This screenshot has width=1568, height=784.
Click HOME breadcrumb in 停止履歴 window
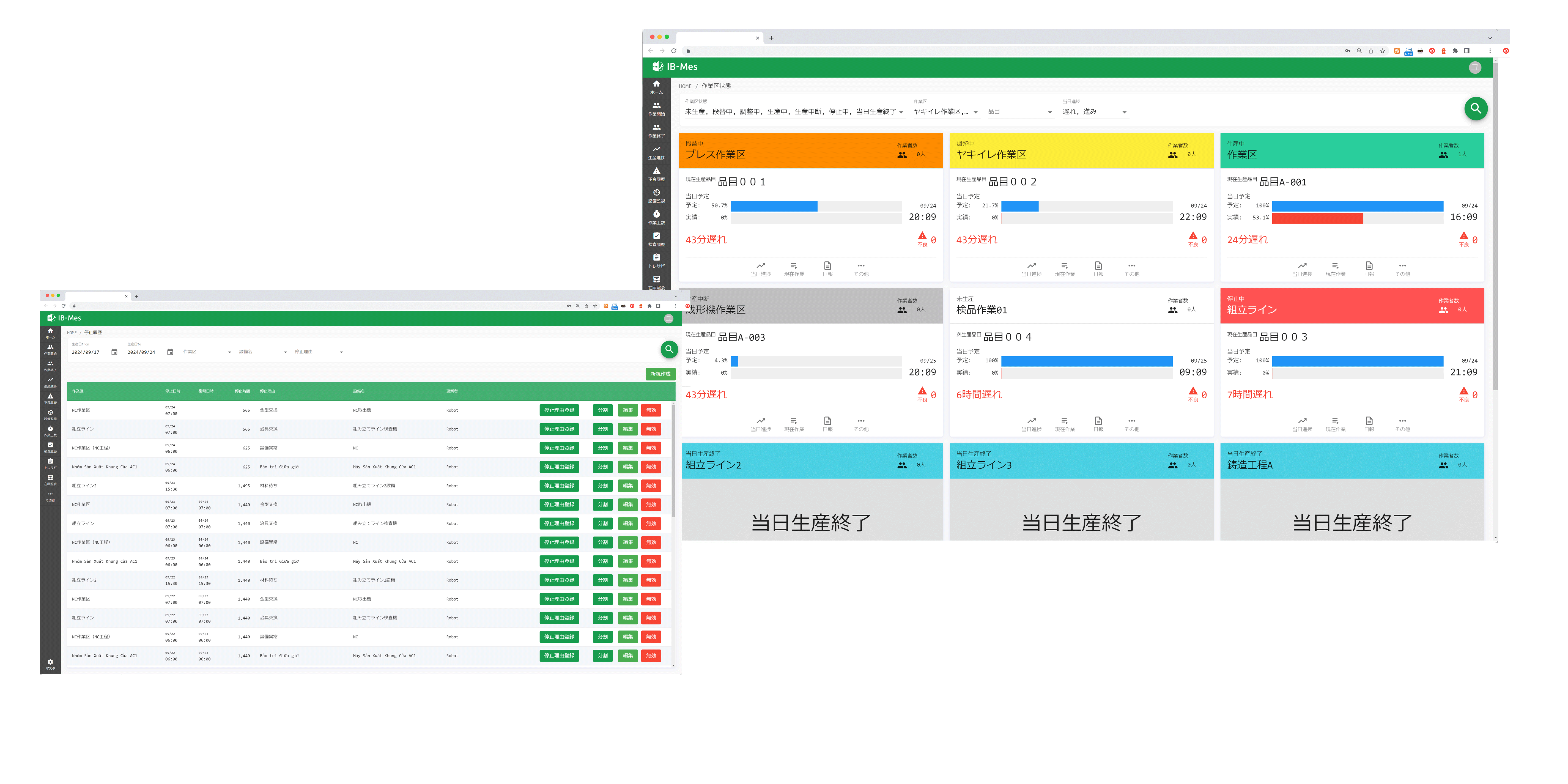click(72, 333)
